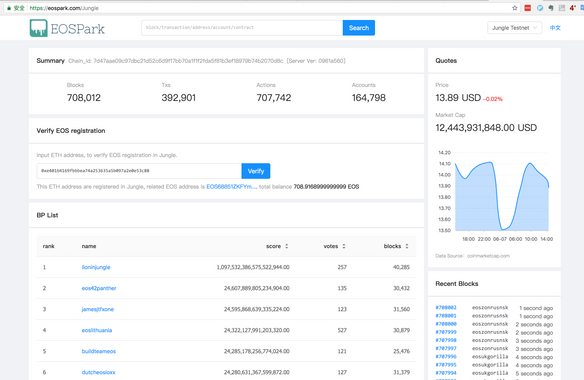Click the EOSPark logo
The height and width of the screenshot is (380, 584).
pyautogui.click(x=67, y=28)
